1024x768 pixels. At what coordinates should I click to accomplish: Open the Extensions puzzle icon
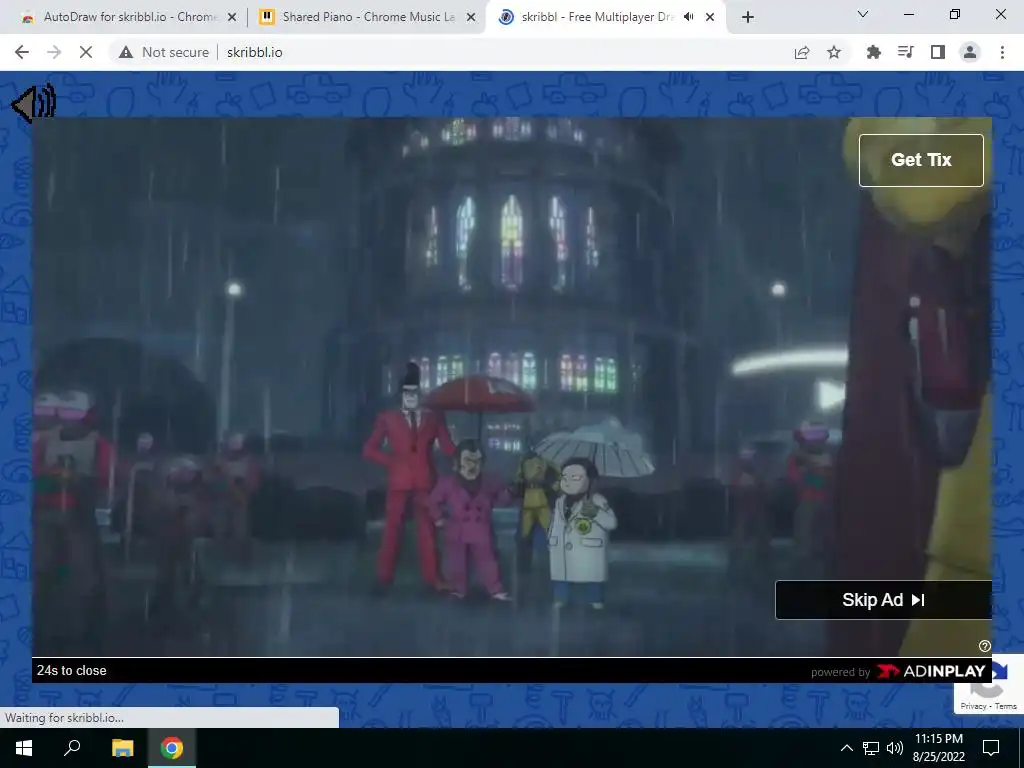(x=873, y=52)
